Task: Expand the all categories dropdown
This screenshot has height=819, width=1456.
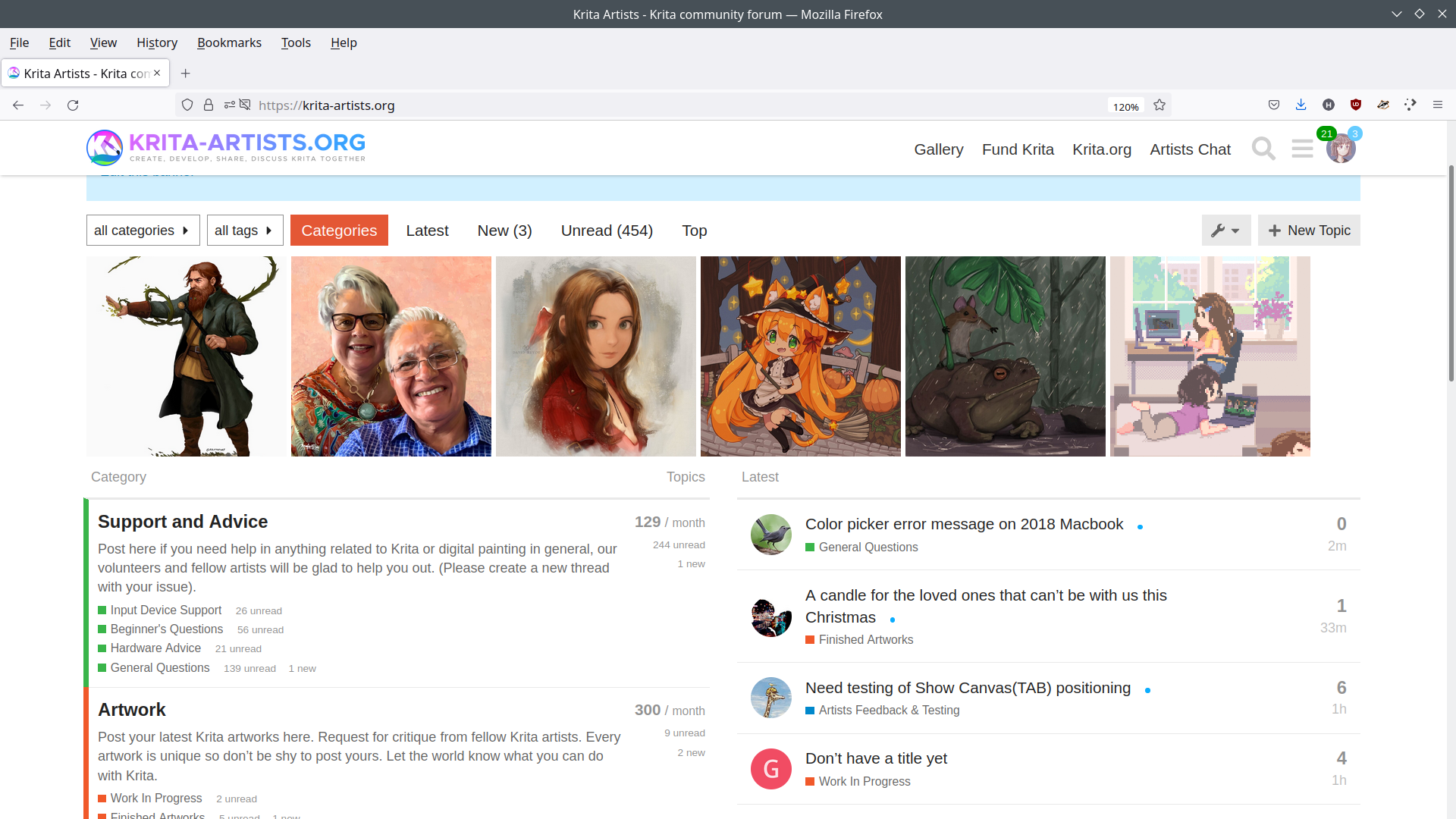Action: (x=141, y=230)
